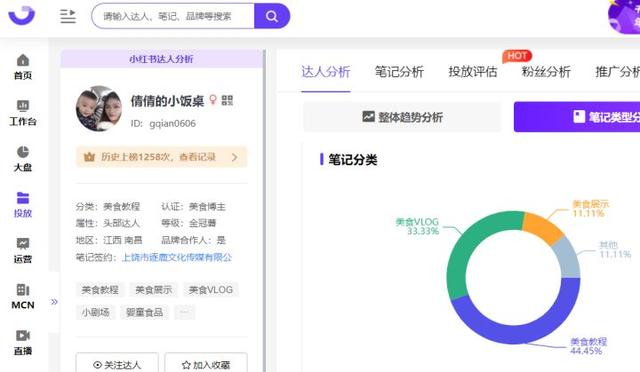Image resolution: width=640 pixels, height=372 pixels.
Task: Click the 美食教程 44.45% label
Action: tap(589, 346)
